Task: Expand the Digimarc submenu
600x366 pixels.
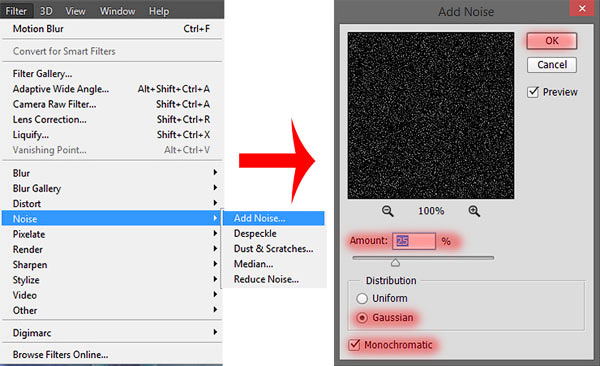Action: (112, 333)
